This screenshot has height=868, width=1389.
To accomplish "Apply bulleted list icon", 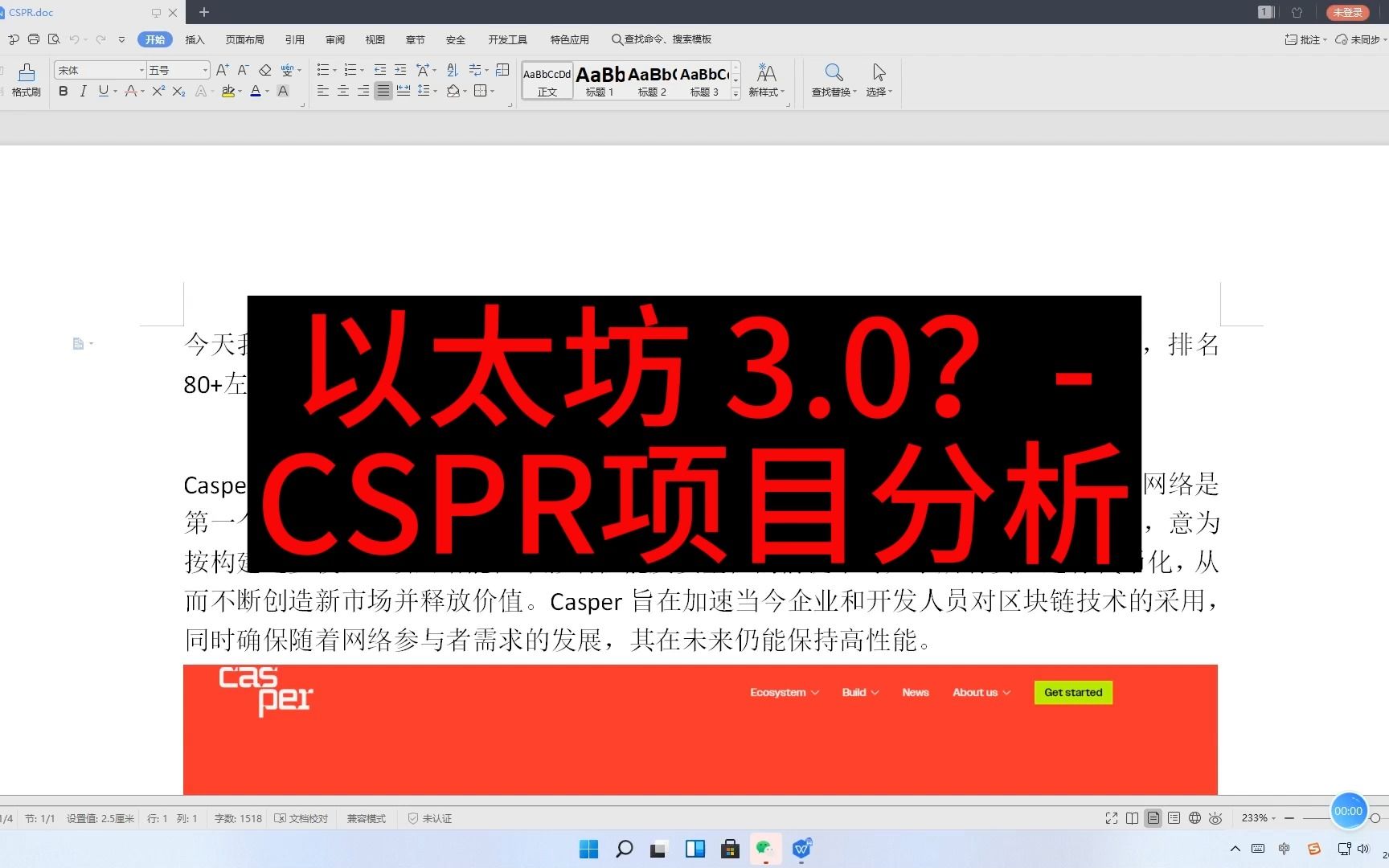I will [323, 70].
